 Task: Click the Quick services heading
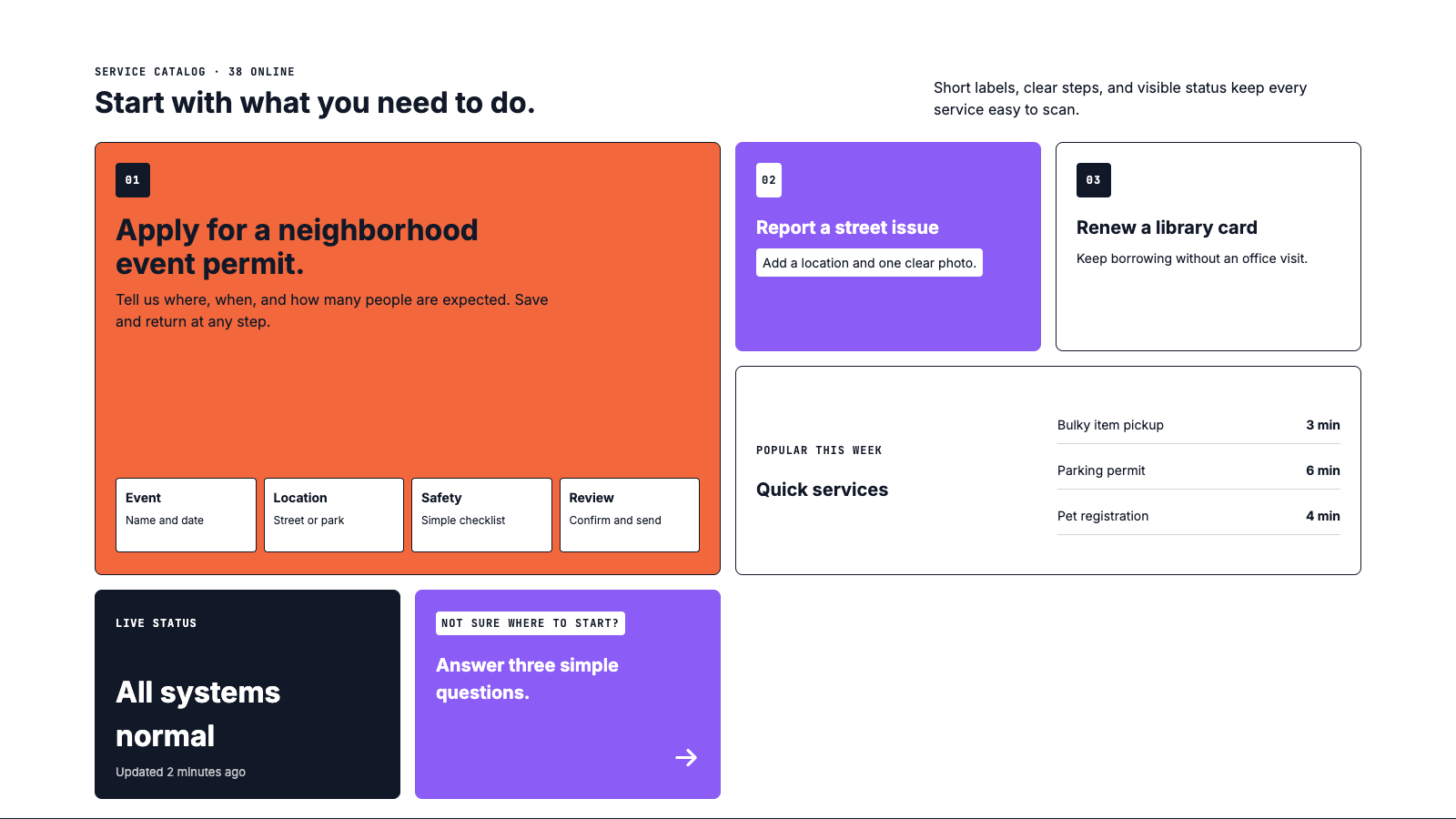point(822,490)
